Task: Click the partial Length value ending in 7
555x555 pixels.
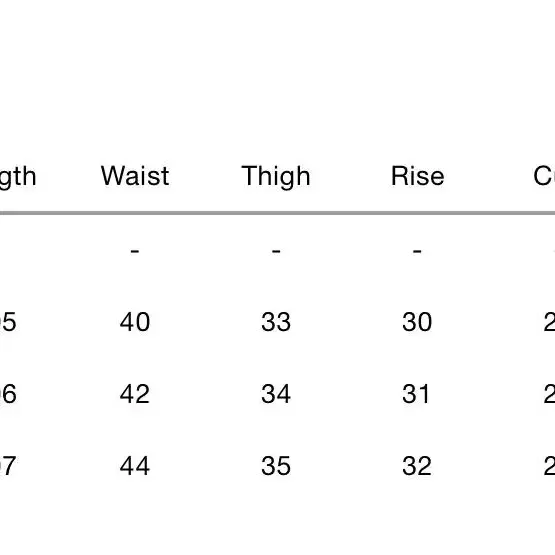Action: click(8, 466)
